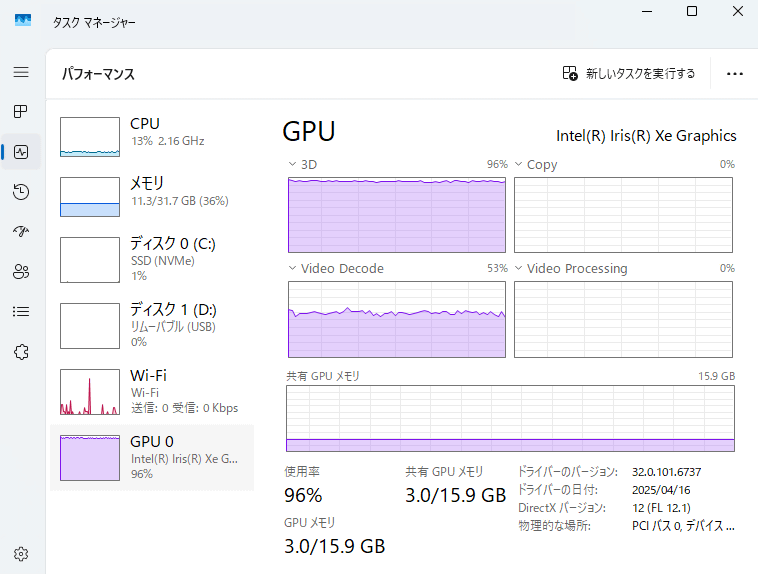The height and width of the screenshot is (574, 758).
Task: Select the Performance page icon
Action: coord(21,152)
